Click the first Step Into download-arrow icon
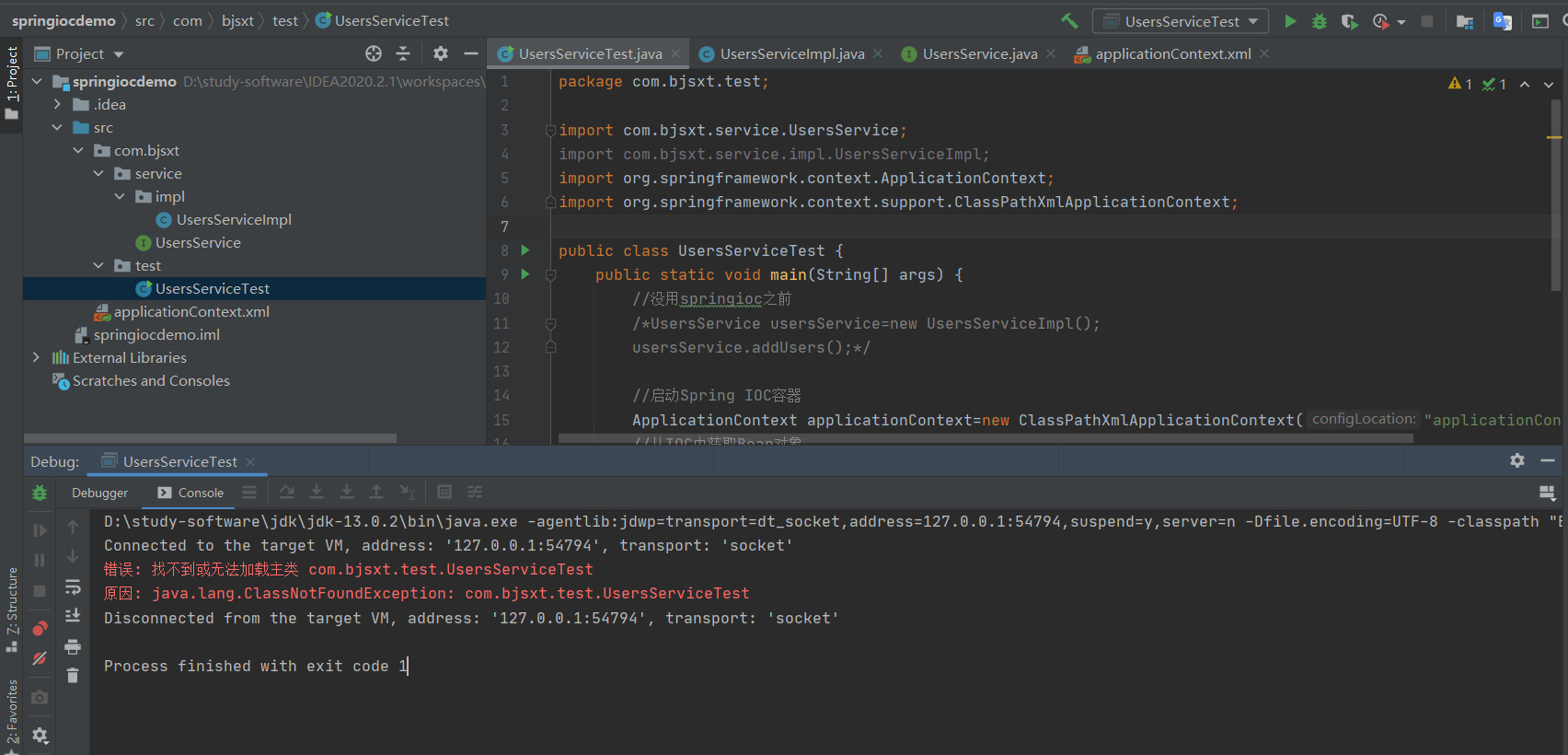1568x755 pixels. pos(317,492)
